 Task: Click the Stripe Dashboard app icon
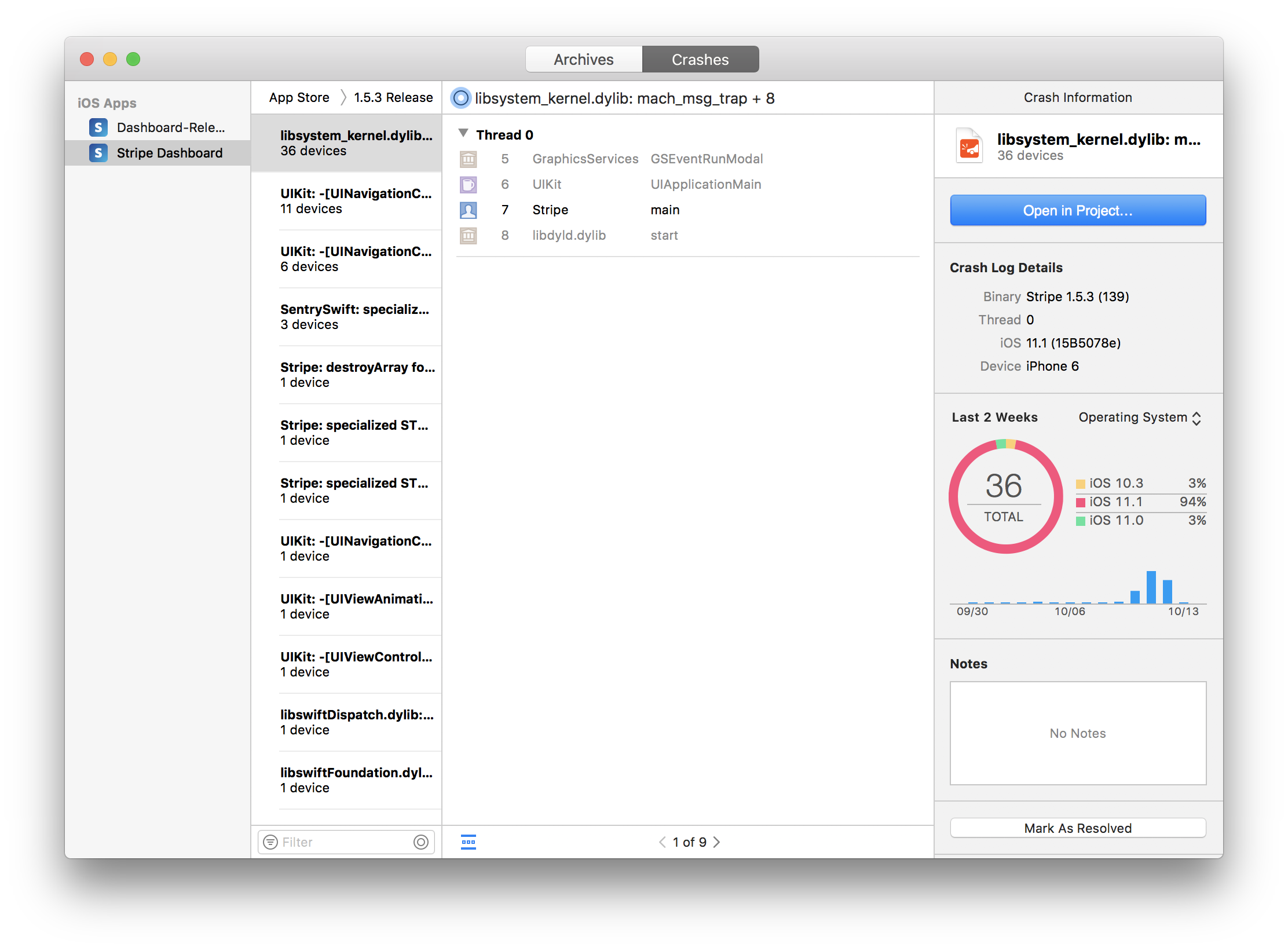point(97,152)
